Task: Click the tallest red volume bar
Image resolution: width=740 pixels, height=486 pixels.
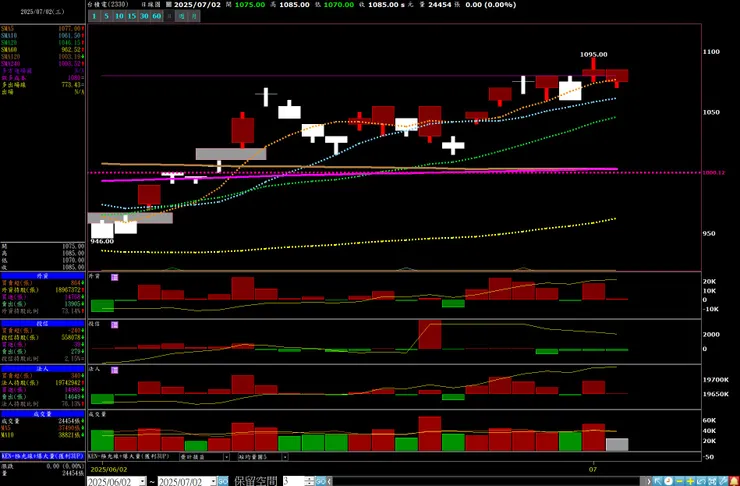Action: pyautogui.click(x=429, y=434)
